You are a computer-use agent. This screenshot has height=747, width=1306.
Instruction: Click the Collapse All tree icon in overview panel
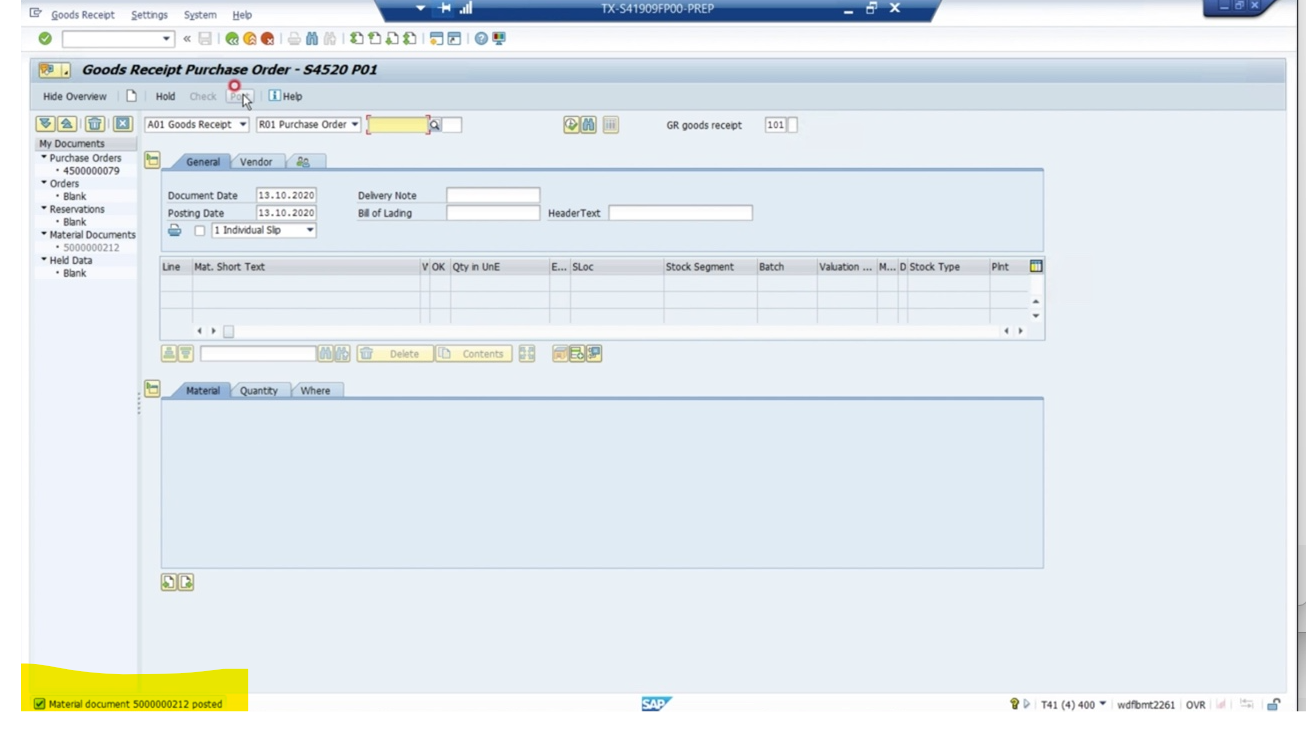(66, 124)
